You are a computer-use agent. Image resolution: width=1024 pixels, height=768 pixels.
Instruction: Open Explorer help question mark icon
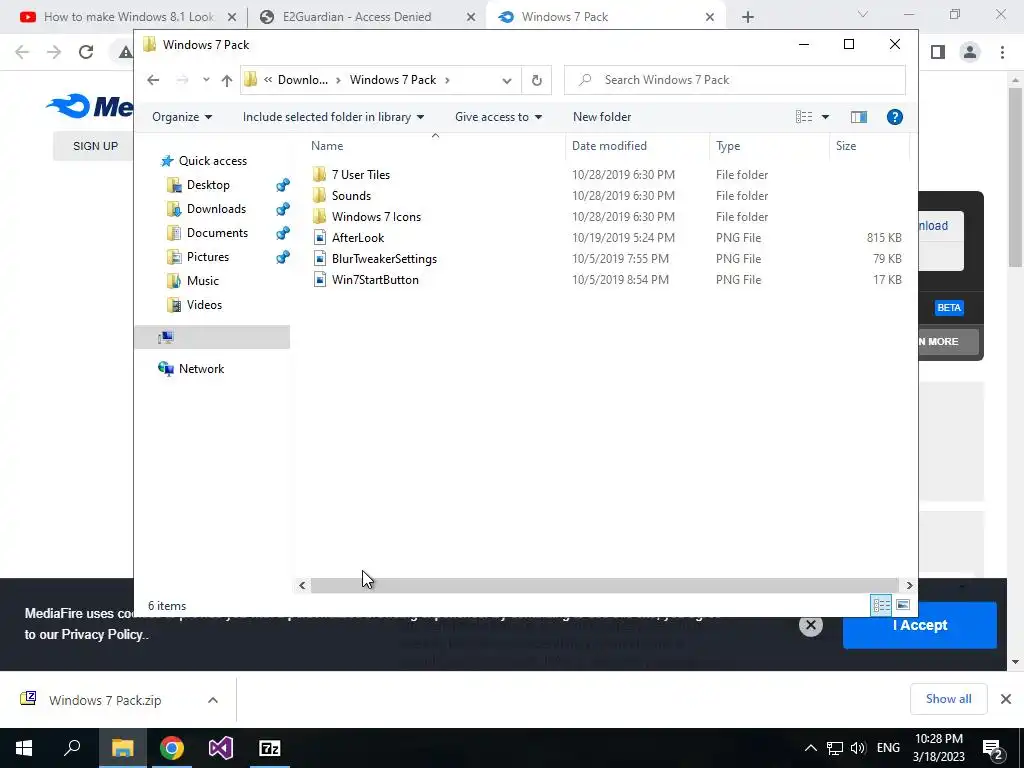[895, 117]
